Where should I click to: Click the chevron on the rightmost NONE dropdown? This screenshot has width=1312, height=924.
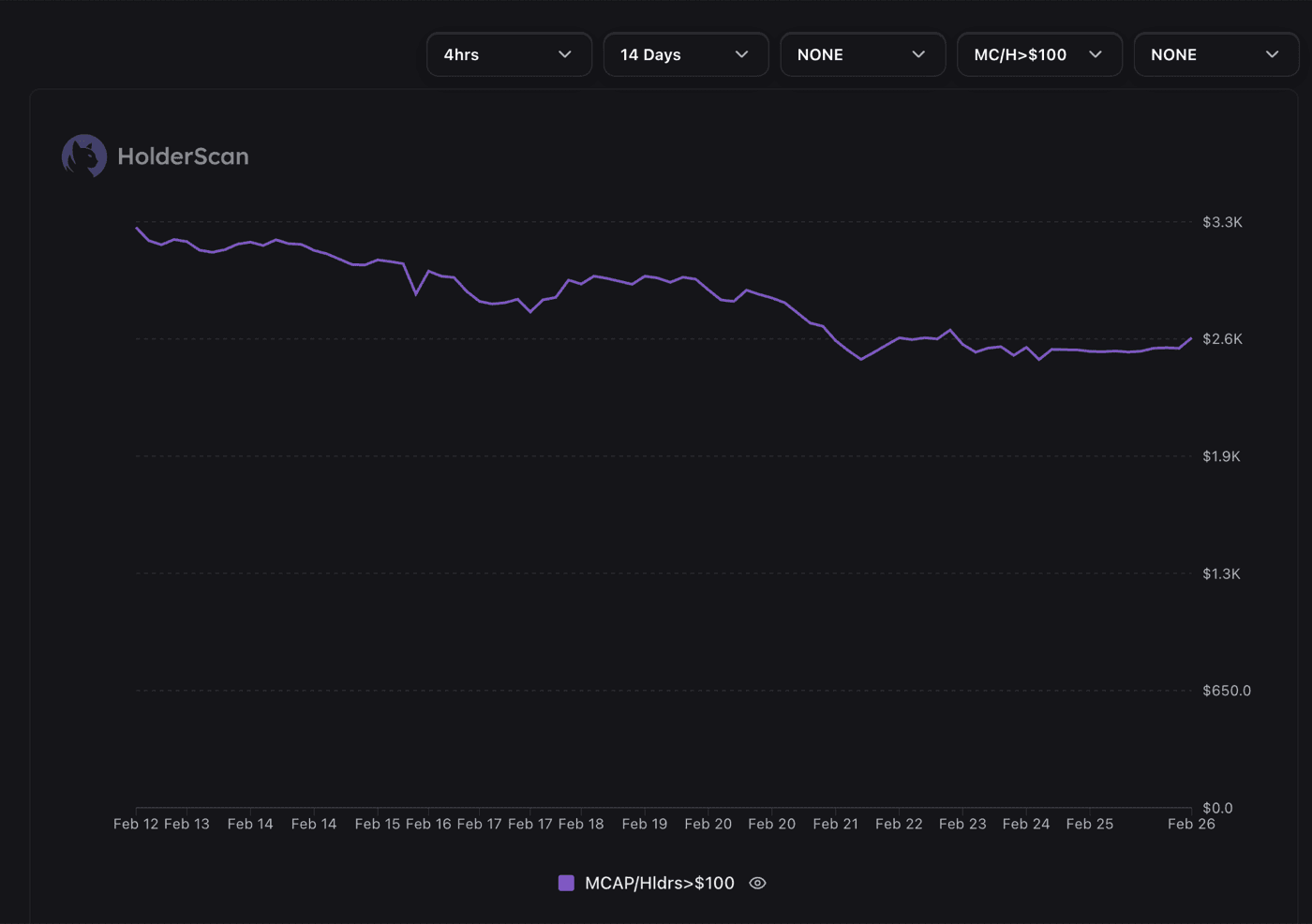point(1272,54)
